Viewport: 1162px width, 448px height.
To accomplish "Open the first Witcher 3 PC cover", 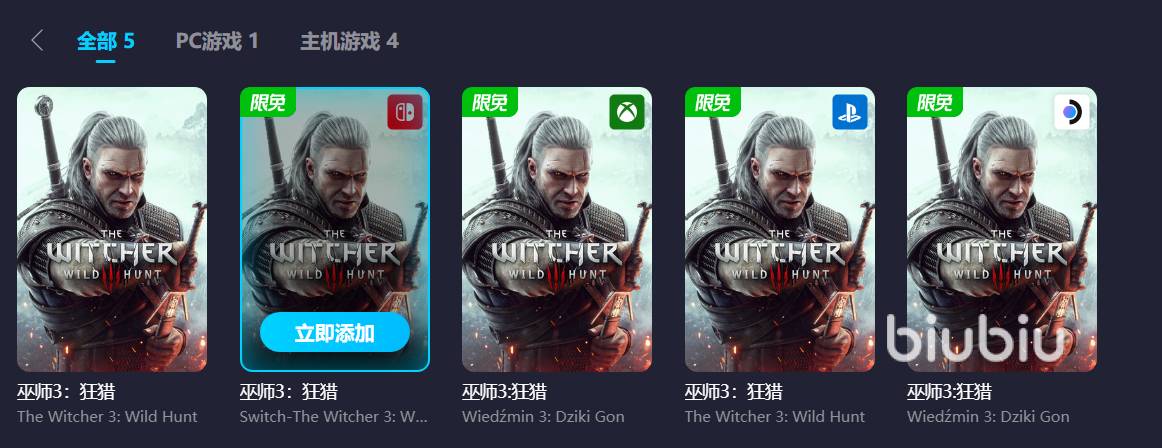I will click(x=112, y=230).
